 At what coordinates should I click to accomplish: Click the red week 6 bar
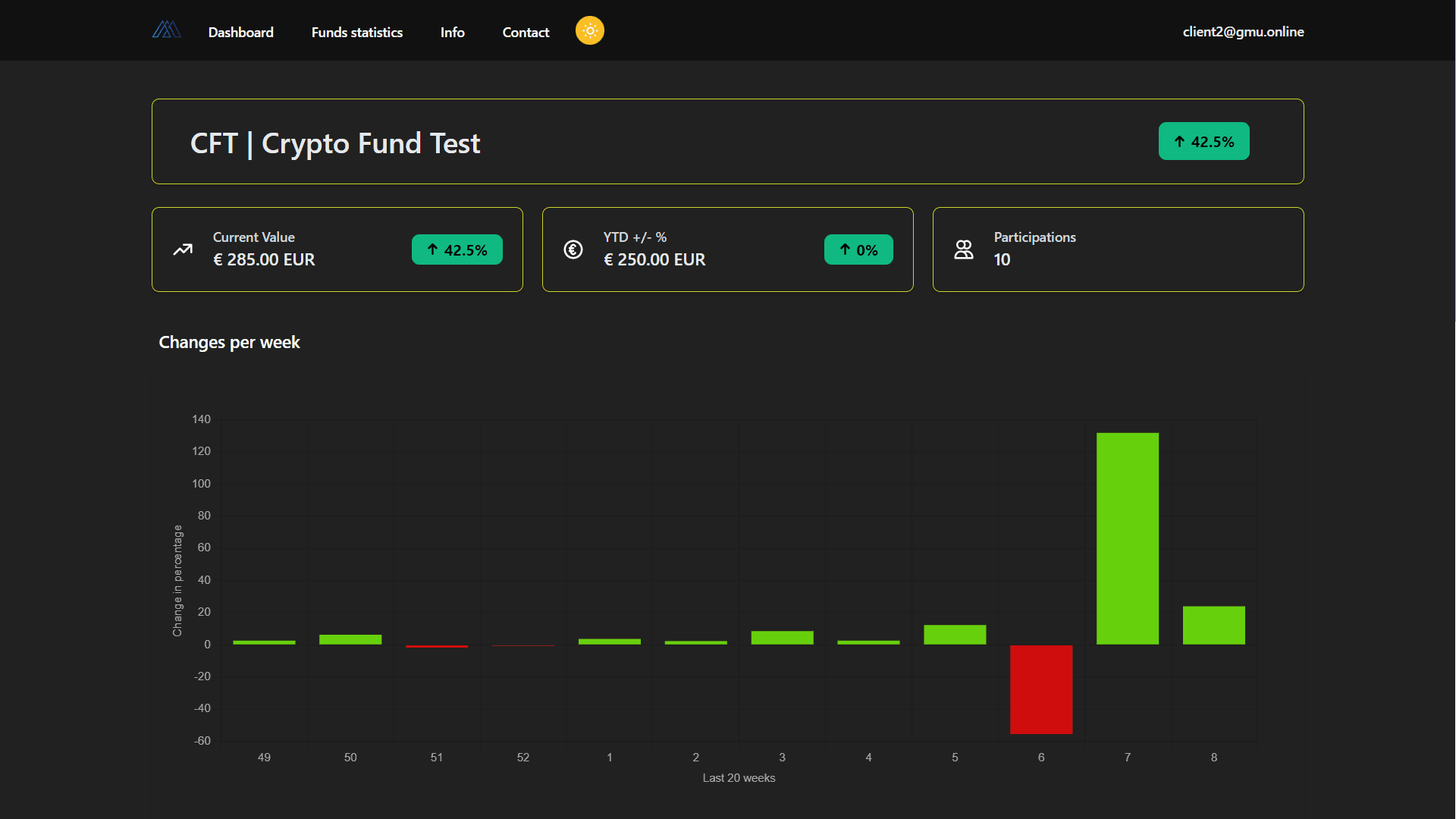1040,689
